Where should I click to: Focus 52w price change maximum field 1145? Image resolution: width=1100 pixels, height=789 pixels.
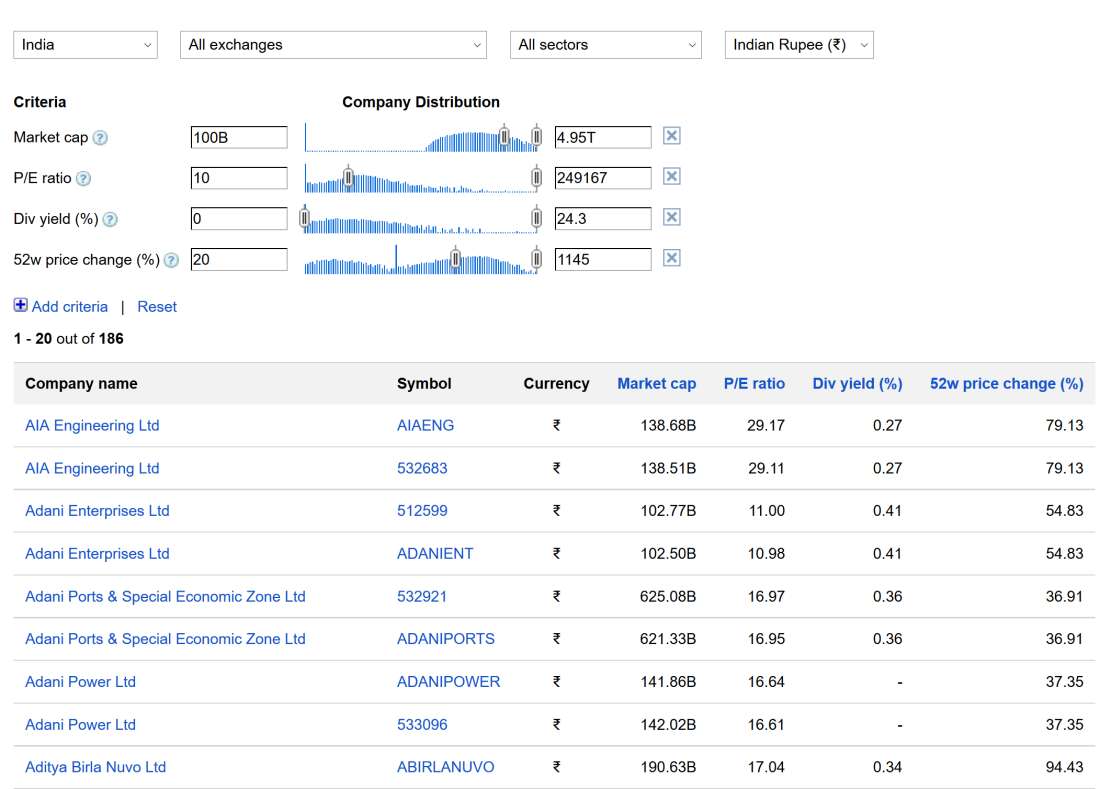603,259
